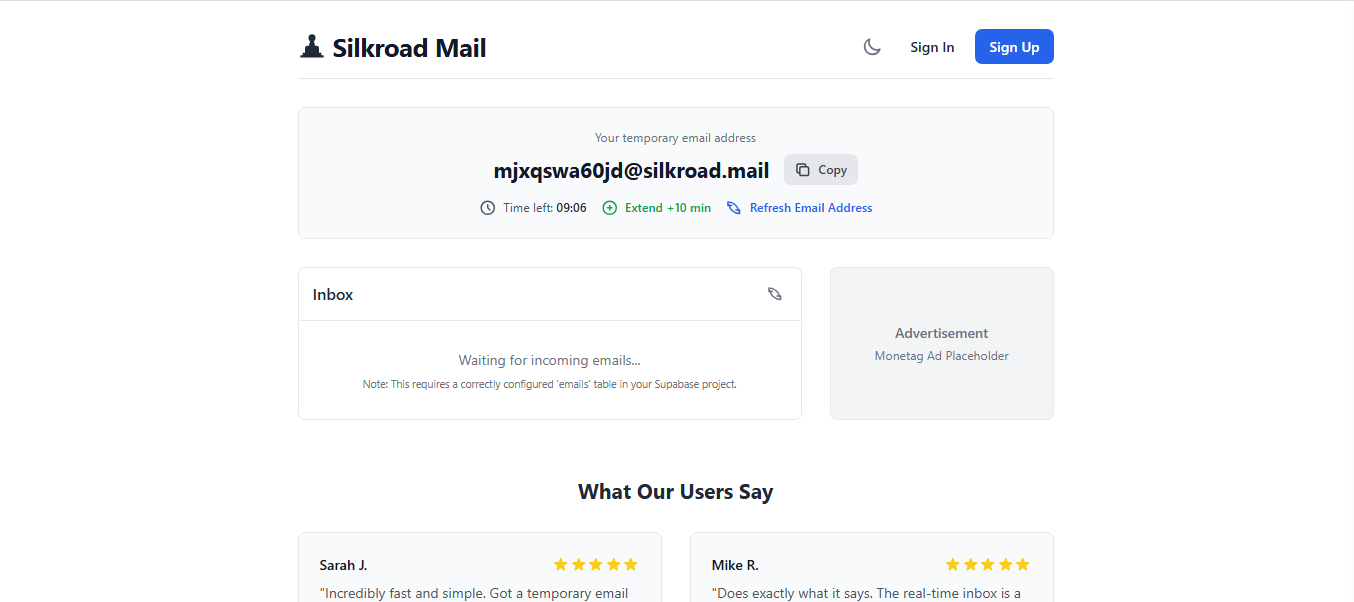Open the Sign In page
This screenshot has width=1354, height=602.
[x=932, y=46]
